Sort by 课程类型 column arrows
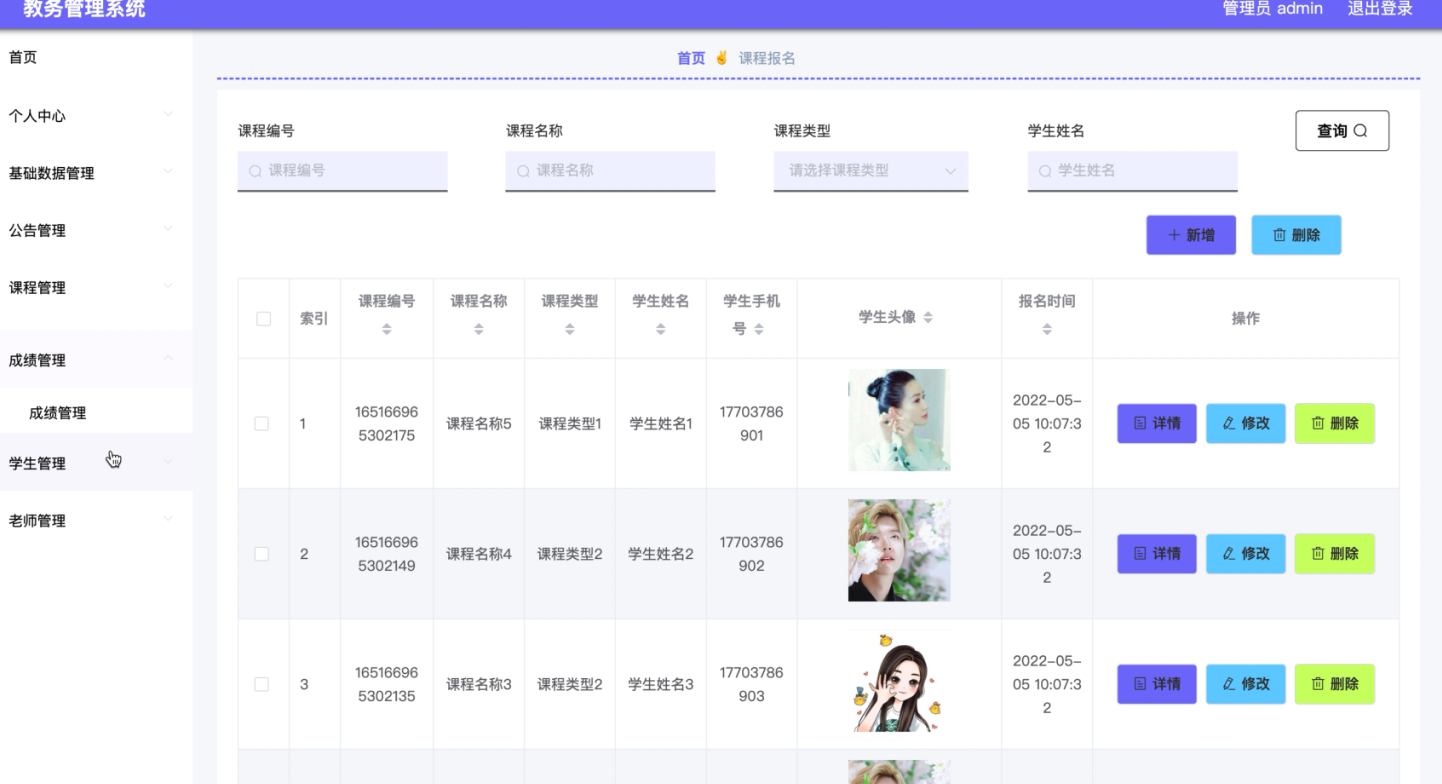1442x784 pixels. (570, 329)
